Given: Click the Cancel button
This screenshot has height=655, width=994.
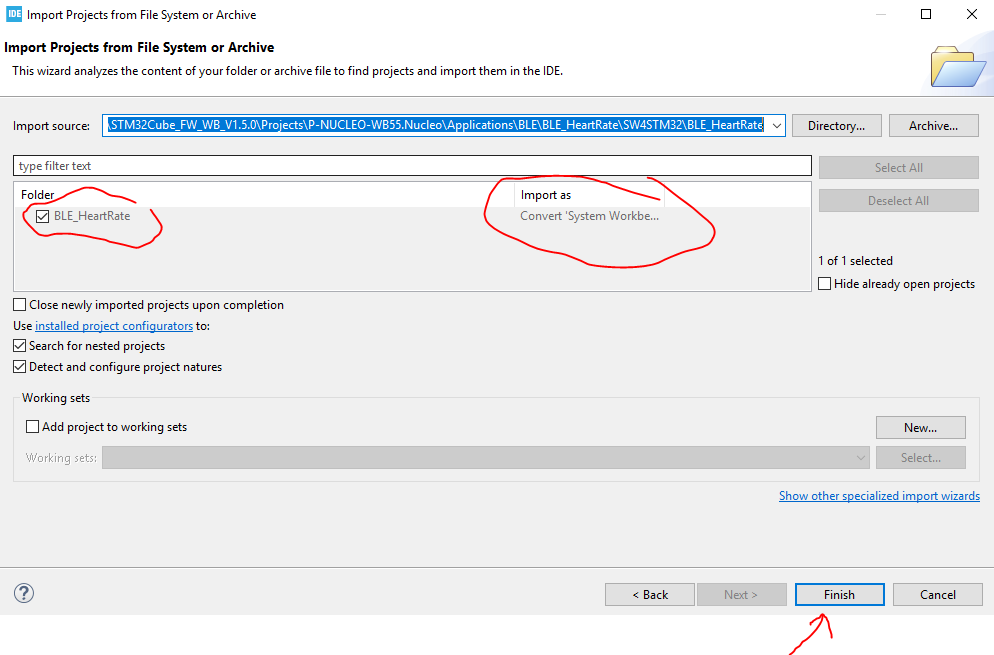Looking at the screenshot, I should pos(938,595).
